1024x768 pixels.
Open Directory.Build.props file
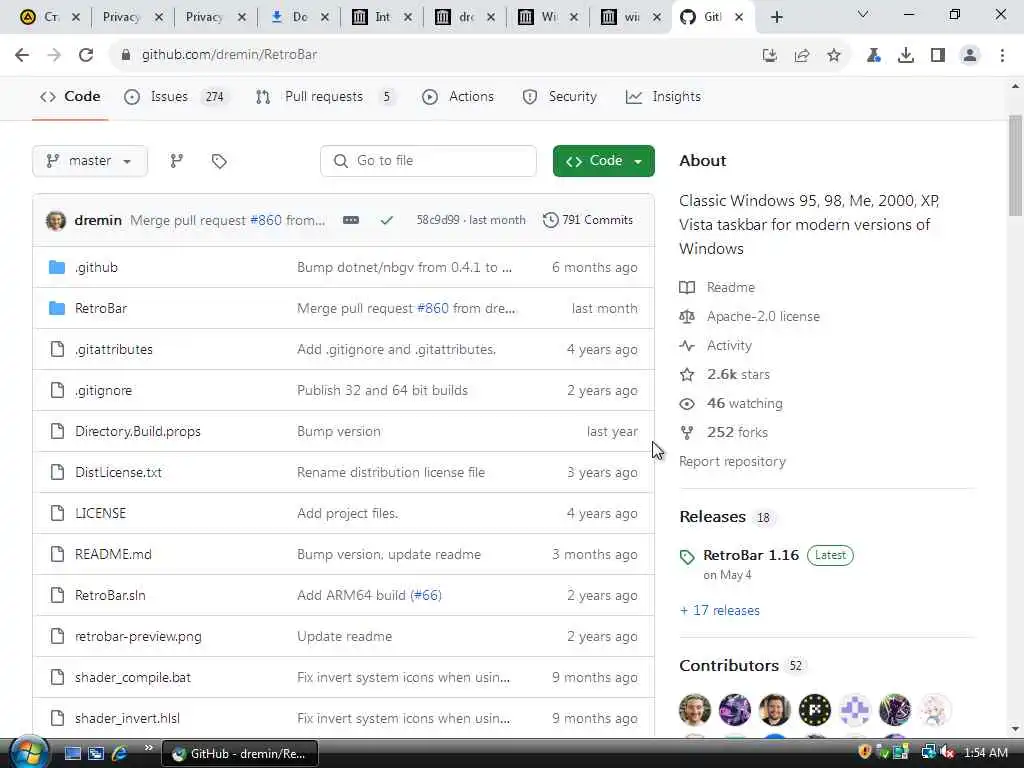[138, 432]
